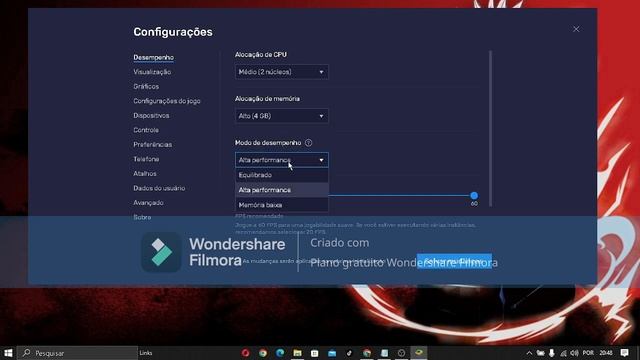This screenshot has height=360, width=640.
Task: Go to Configurações do jogo
Action: click(167, 101)
